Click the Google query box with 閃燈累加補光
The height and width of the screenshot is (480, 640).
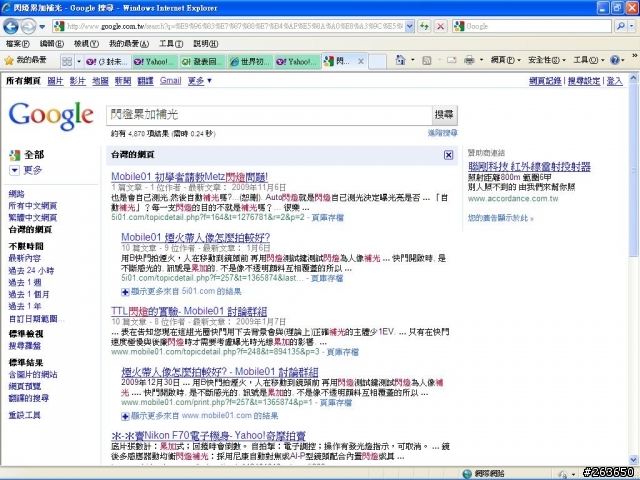tap(269, 115)
